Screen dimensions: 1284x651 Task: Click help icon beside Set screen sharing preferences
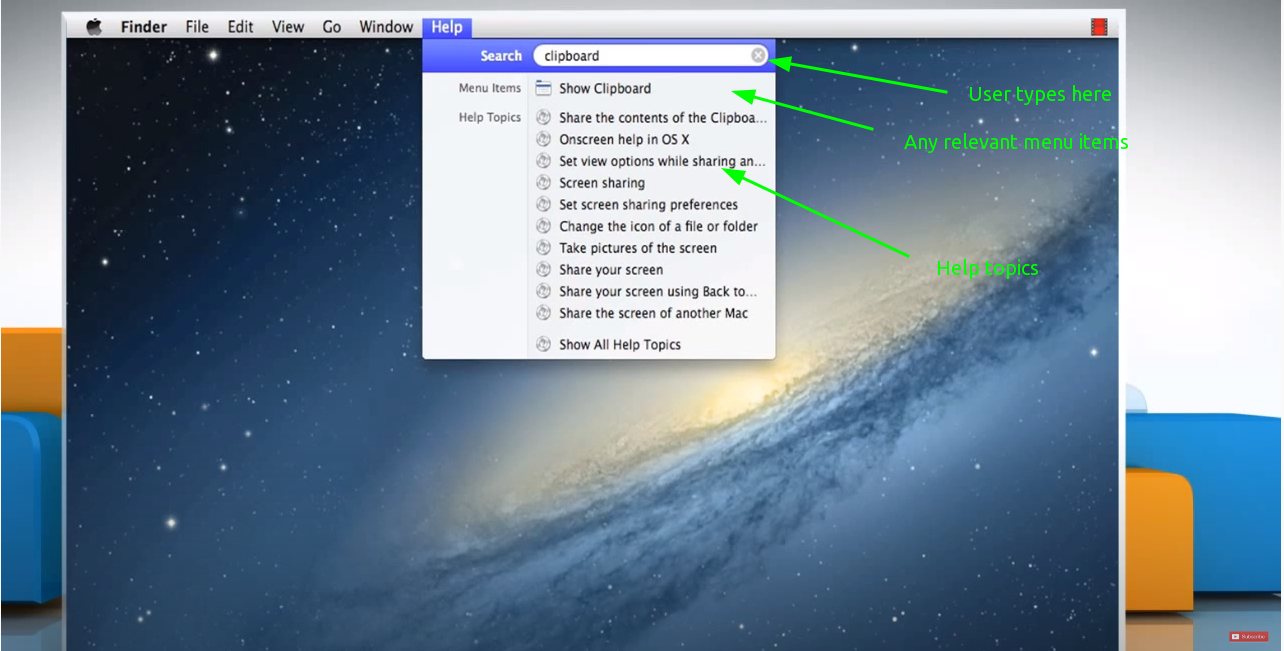(x=544, y=204)
